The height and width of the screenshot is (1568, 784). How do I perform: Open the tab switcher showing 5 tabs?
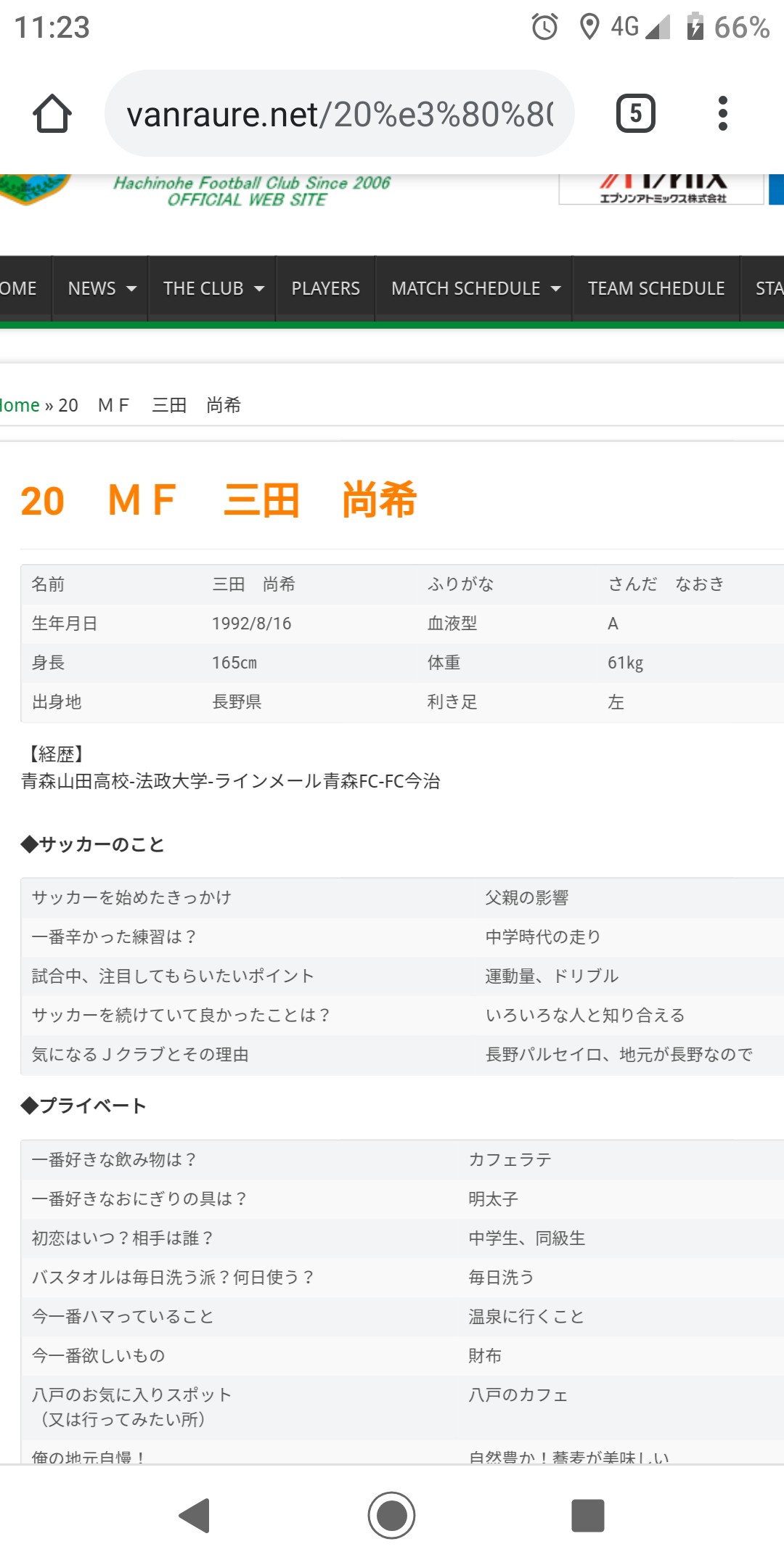click(x=636, y=113)
